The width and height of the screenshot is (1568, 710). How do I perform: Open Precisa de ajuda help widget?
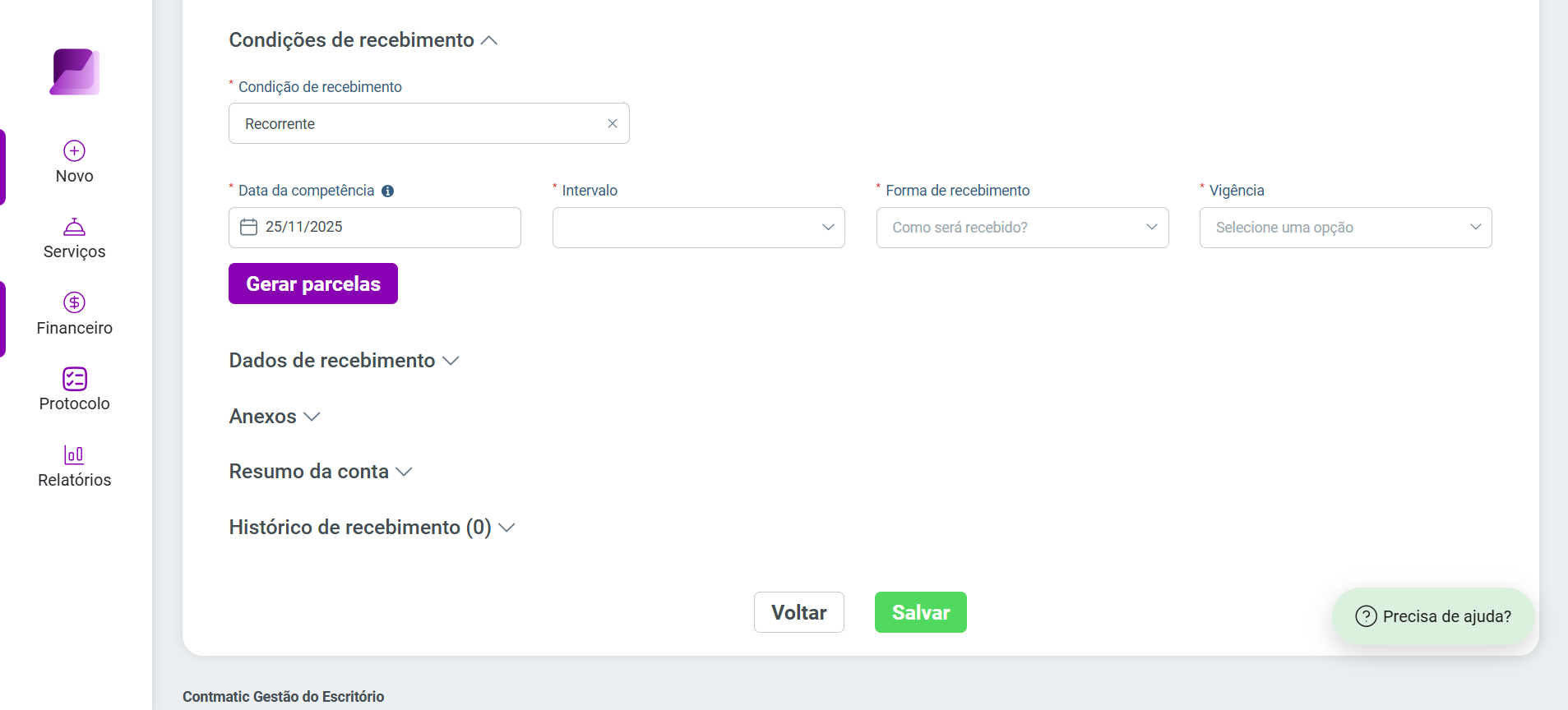1433,616
